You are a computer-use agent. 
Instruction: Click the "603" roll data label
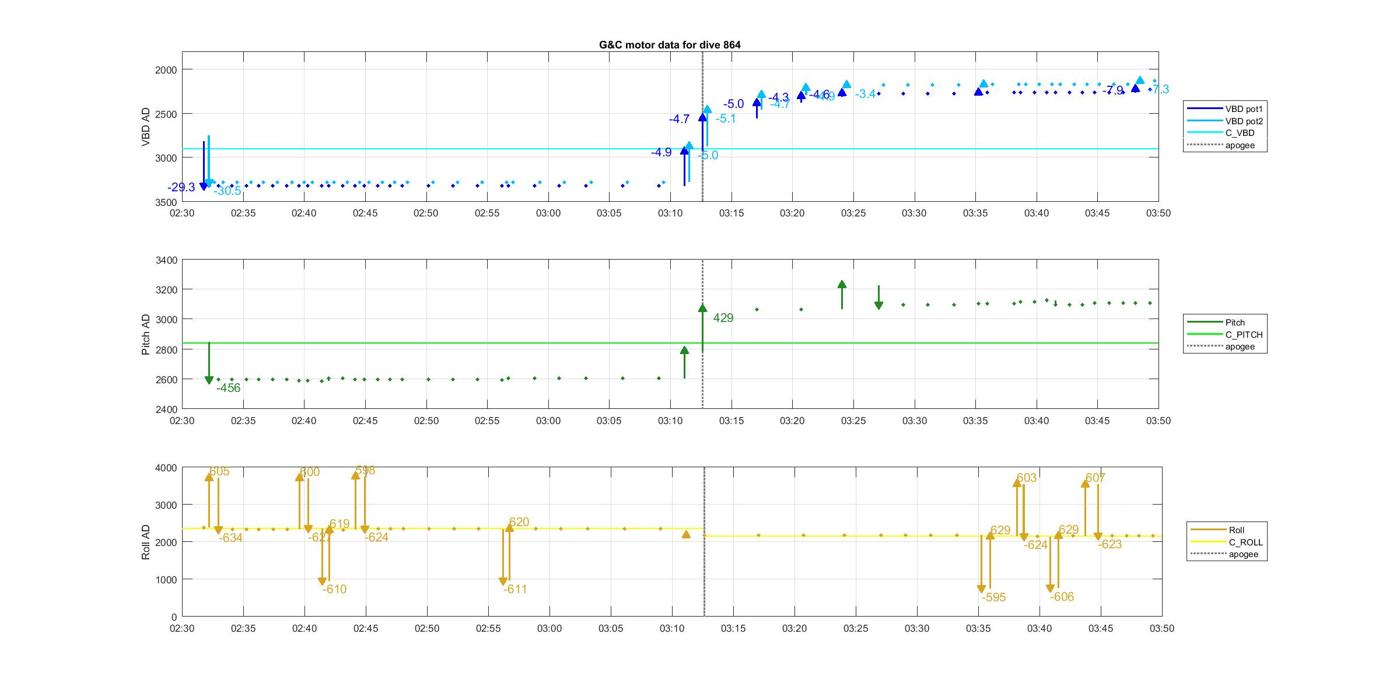pos(1027,478)
